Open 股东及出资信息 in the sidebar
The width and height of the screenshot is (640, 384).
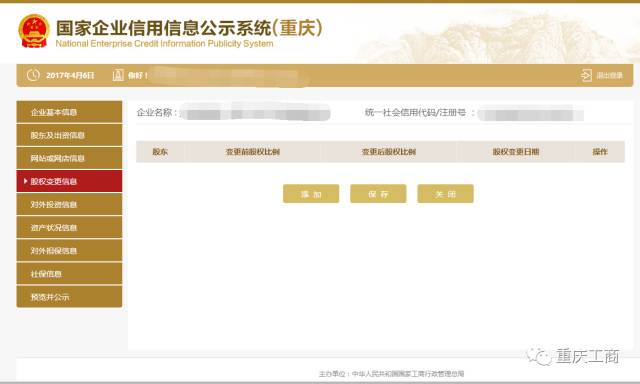pyautogui.click(x=69, y=135)
